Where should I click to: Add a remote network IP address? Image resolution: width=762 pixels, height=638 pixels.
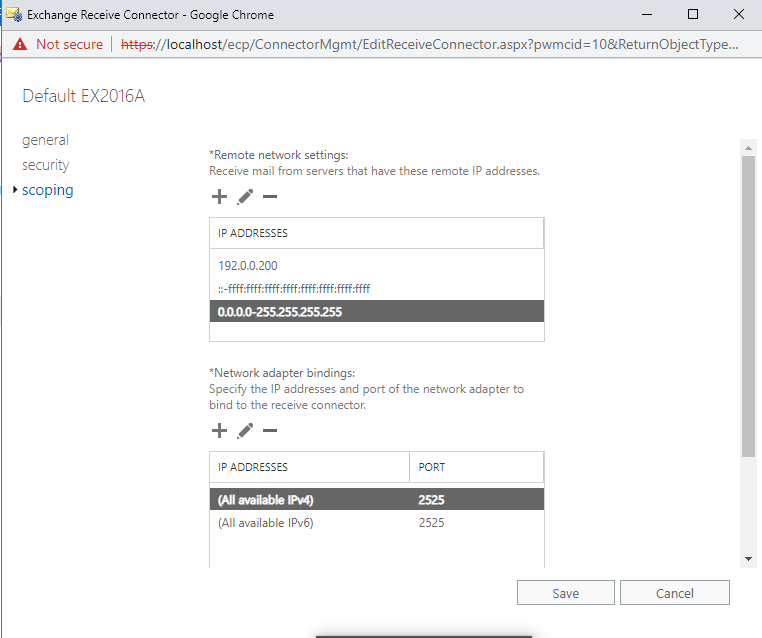[219, 197]
